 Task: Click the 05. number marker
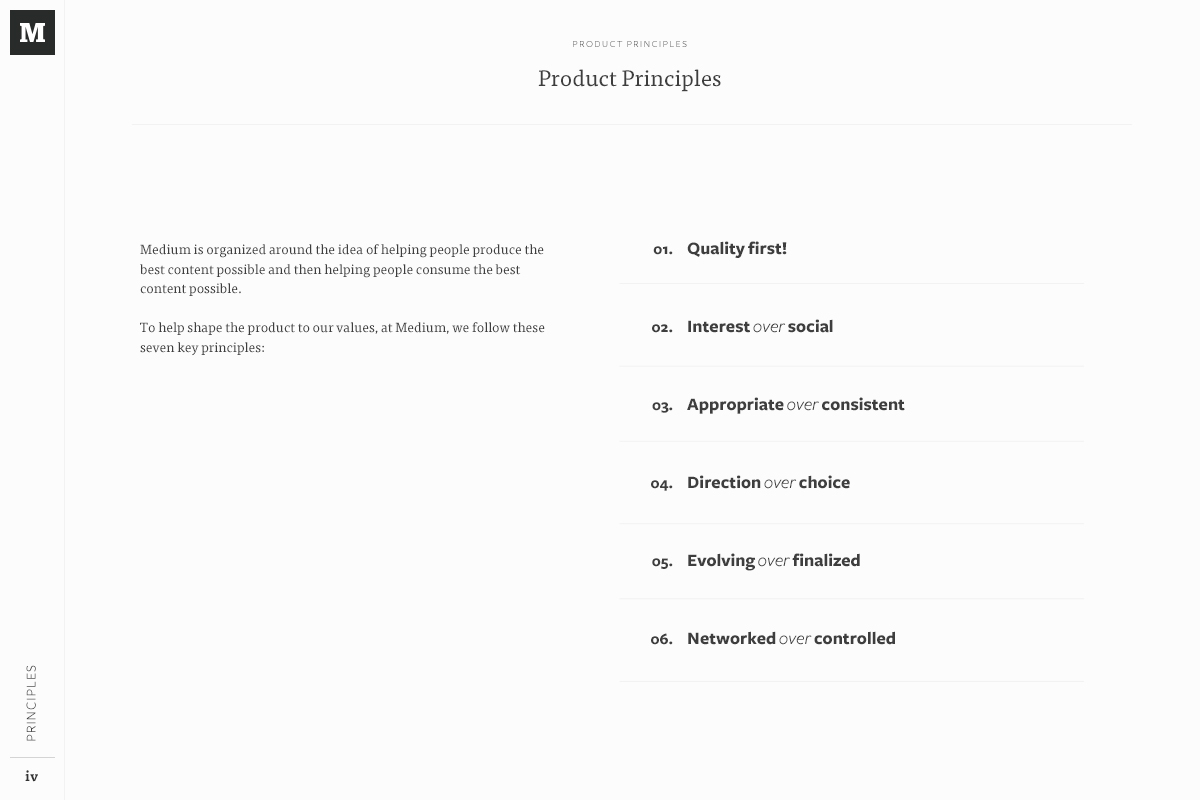pyautogui.click(x=662, y=562)
